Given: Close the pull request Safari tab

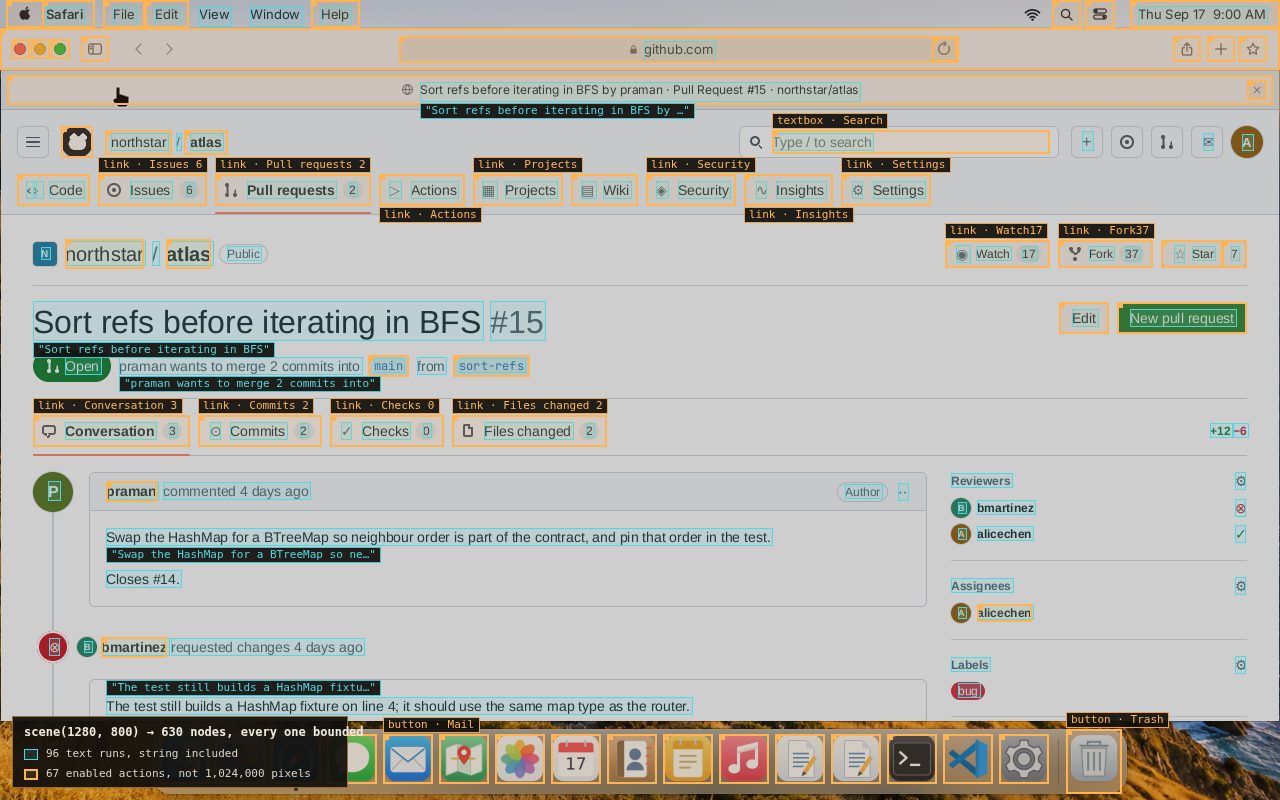Looking at the screenshot, I should [x=1257, y=90].
